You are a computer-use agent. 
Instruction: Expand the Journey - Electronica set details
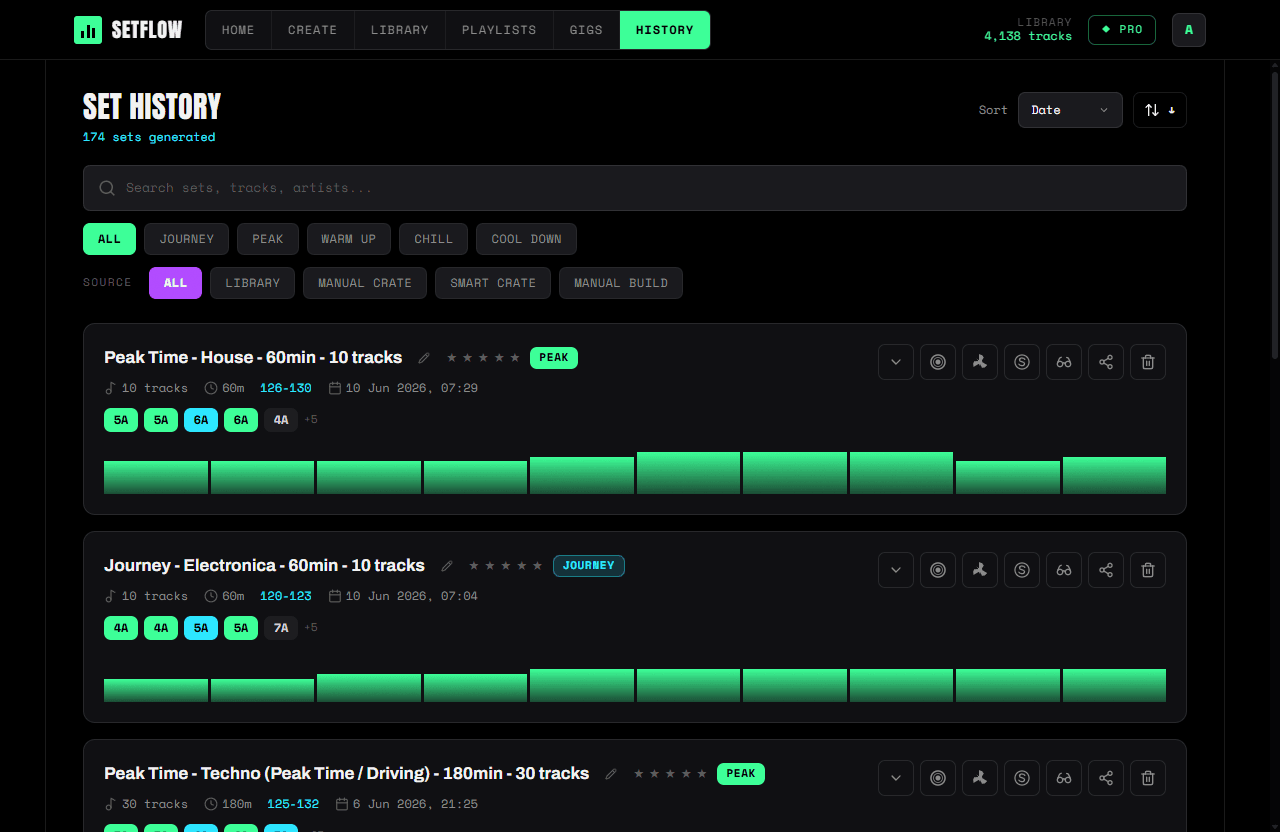(x=896, y=570)
